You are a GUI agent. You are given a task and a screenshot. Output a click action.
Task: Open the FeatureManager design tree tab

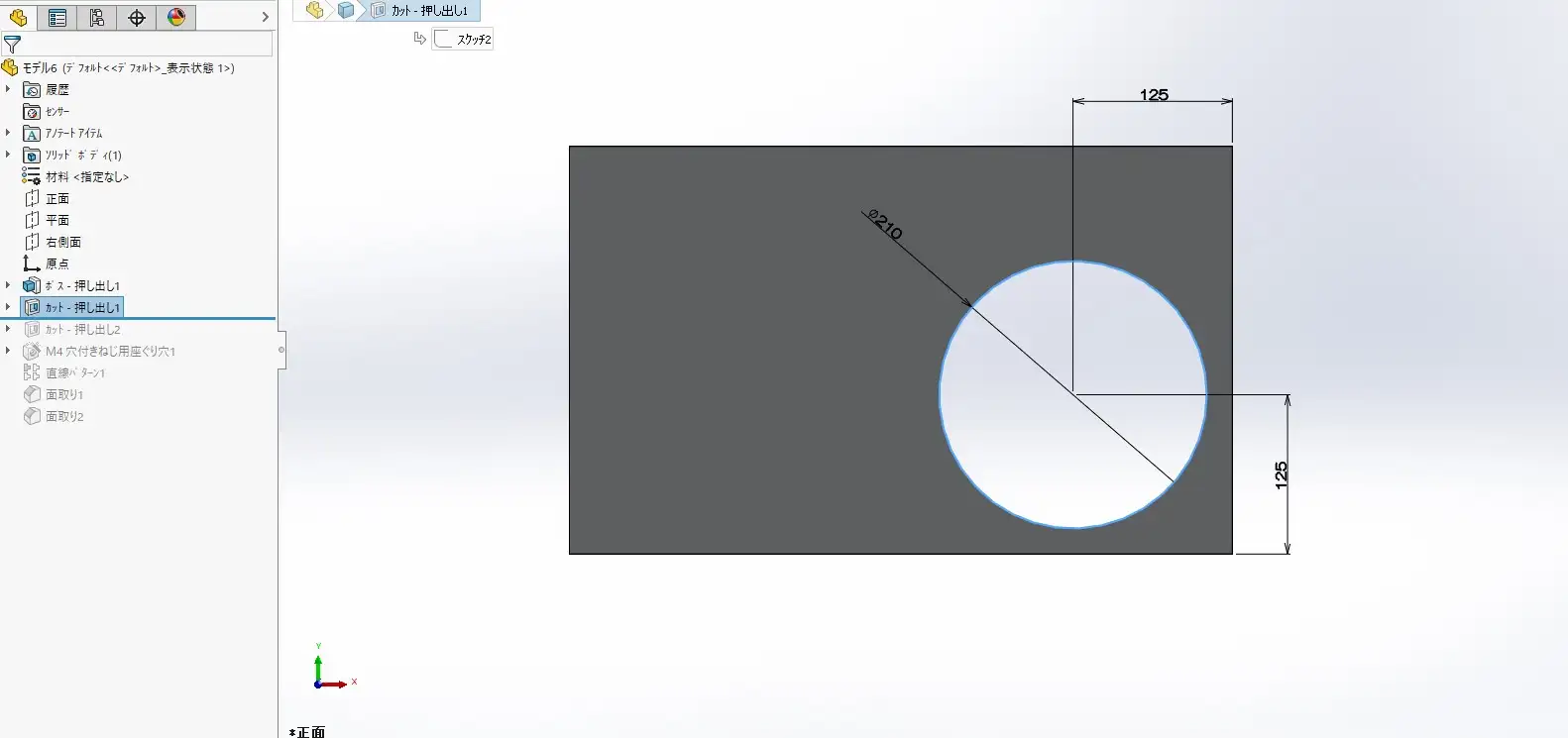coord(18,18)
